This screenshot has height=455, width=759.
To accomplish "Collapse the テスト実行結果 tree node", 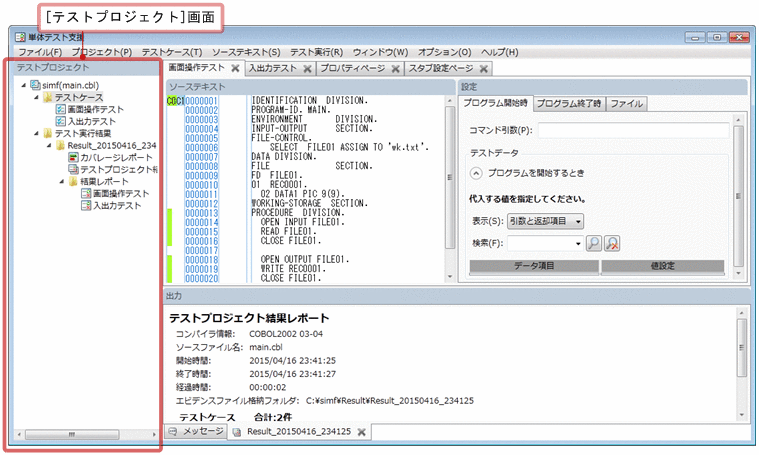I will point(36,133).
